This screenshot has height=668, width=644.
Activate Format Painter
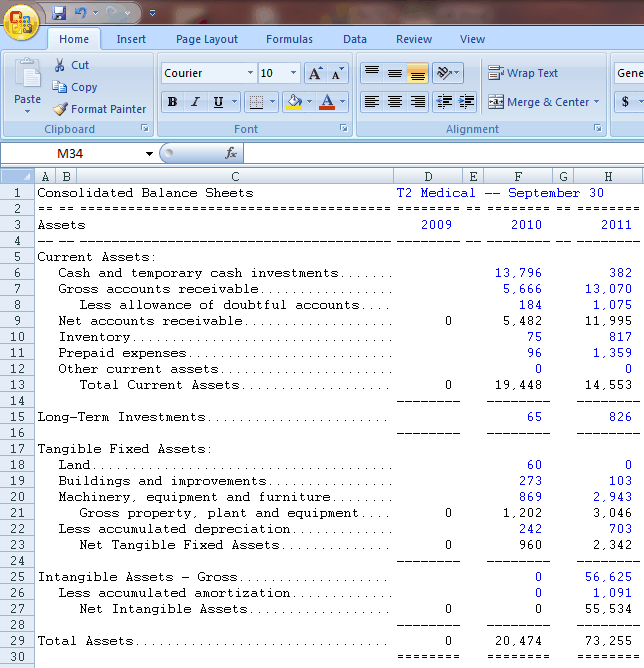(99, 109)
